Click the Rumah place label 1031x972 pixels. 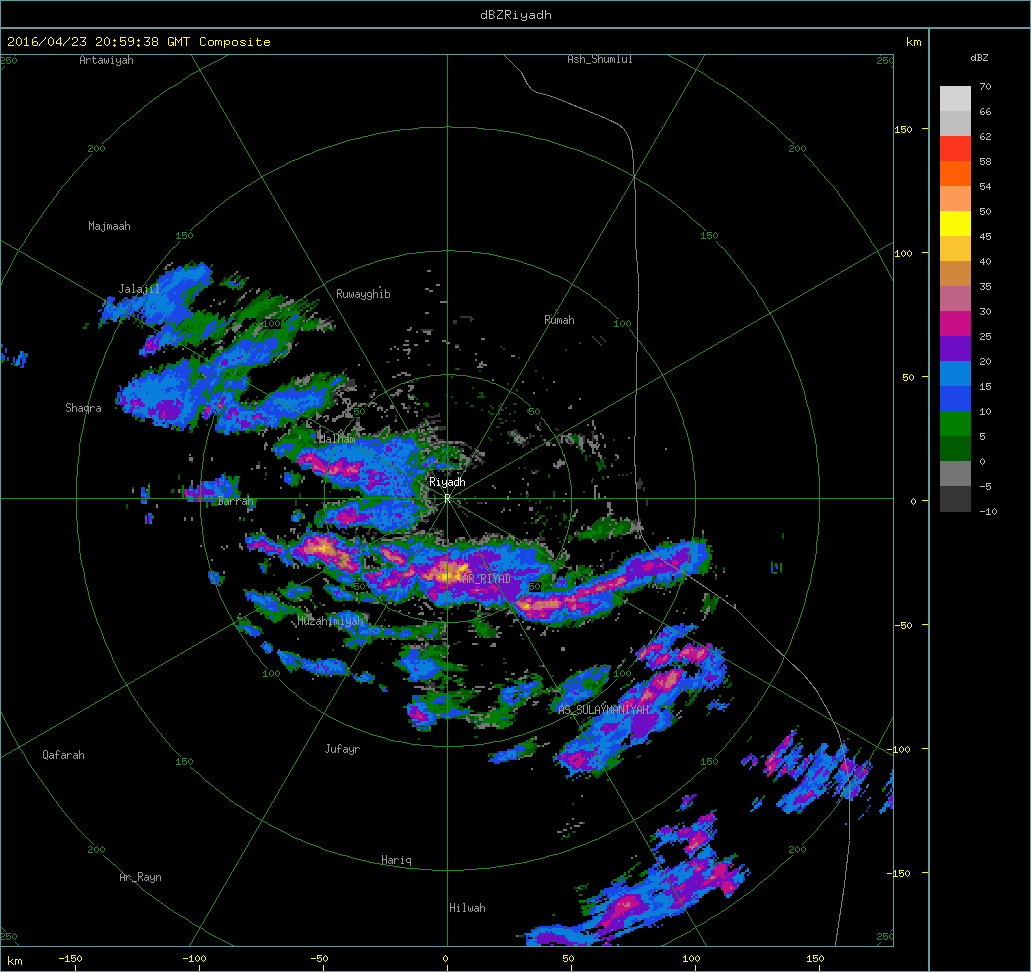(559, 320)
